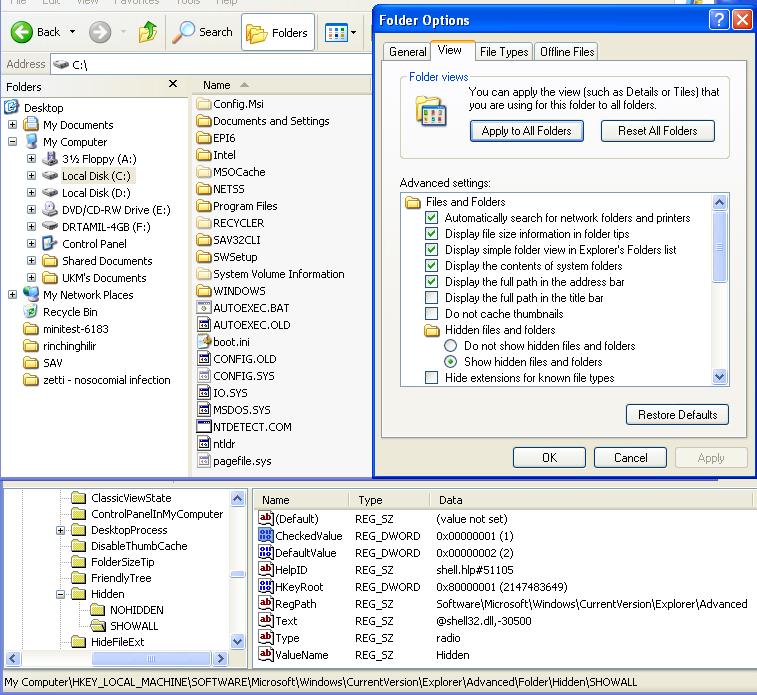Expand My Network Places node
757x695 pixels.
point(13,294)
